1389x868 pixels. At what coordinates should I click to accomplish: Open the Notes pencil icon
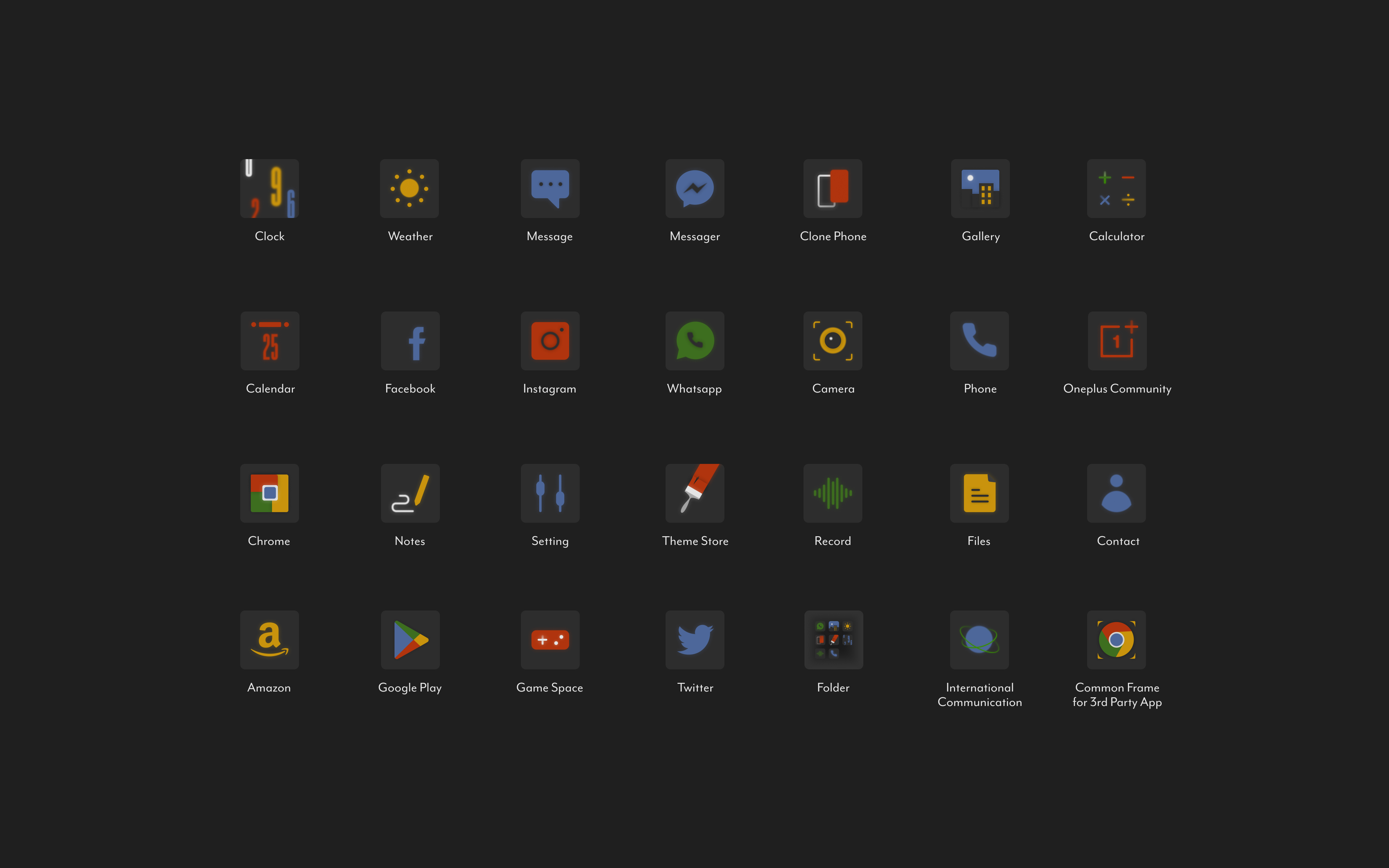[x=410, y=493]
